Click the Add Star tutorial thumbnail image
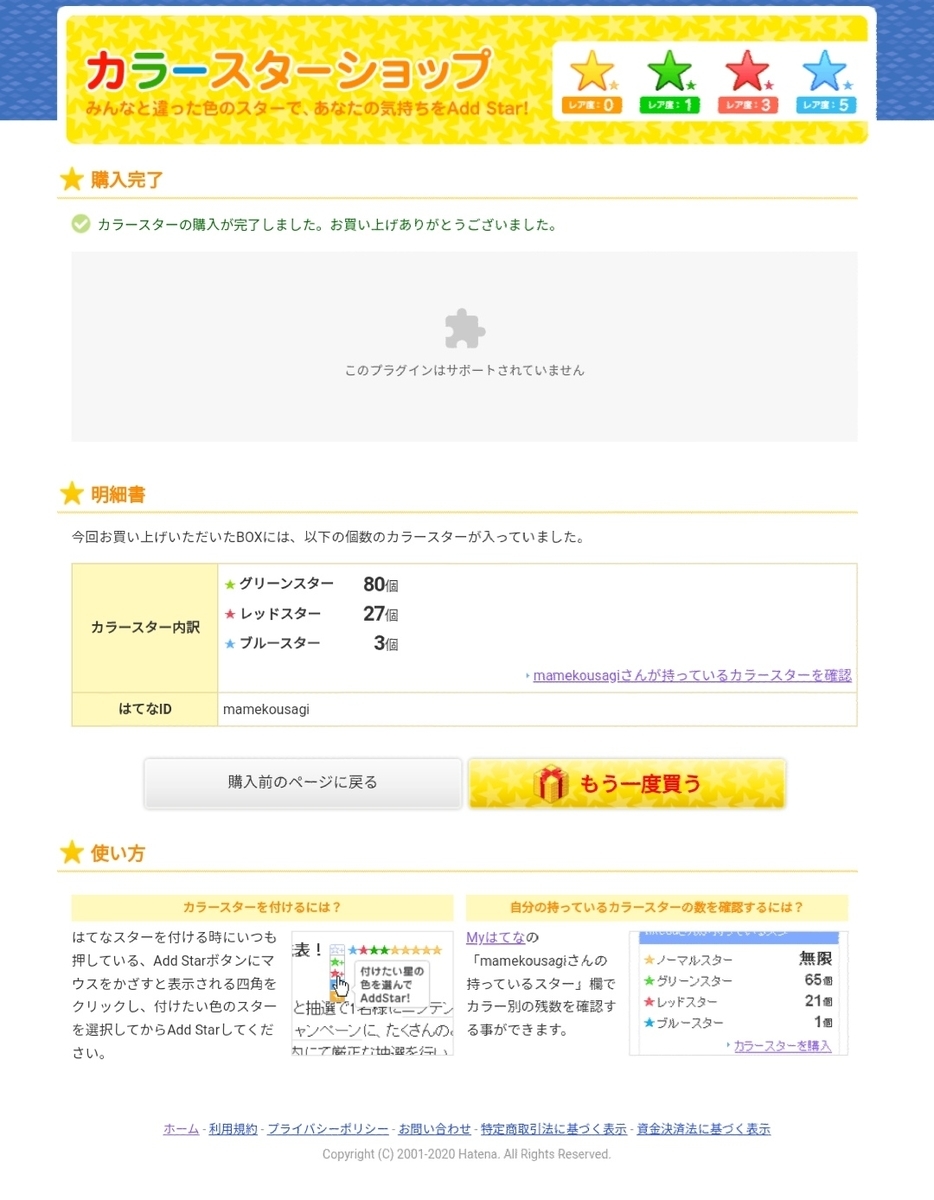The height and width of the screenshot is (1200, 934). click(x=372, y=993)
